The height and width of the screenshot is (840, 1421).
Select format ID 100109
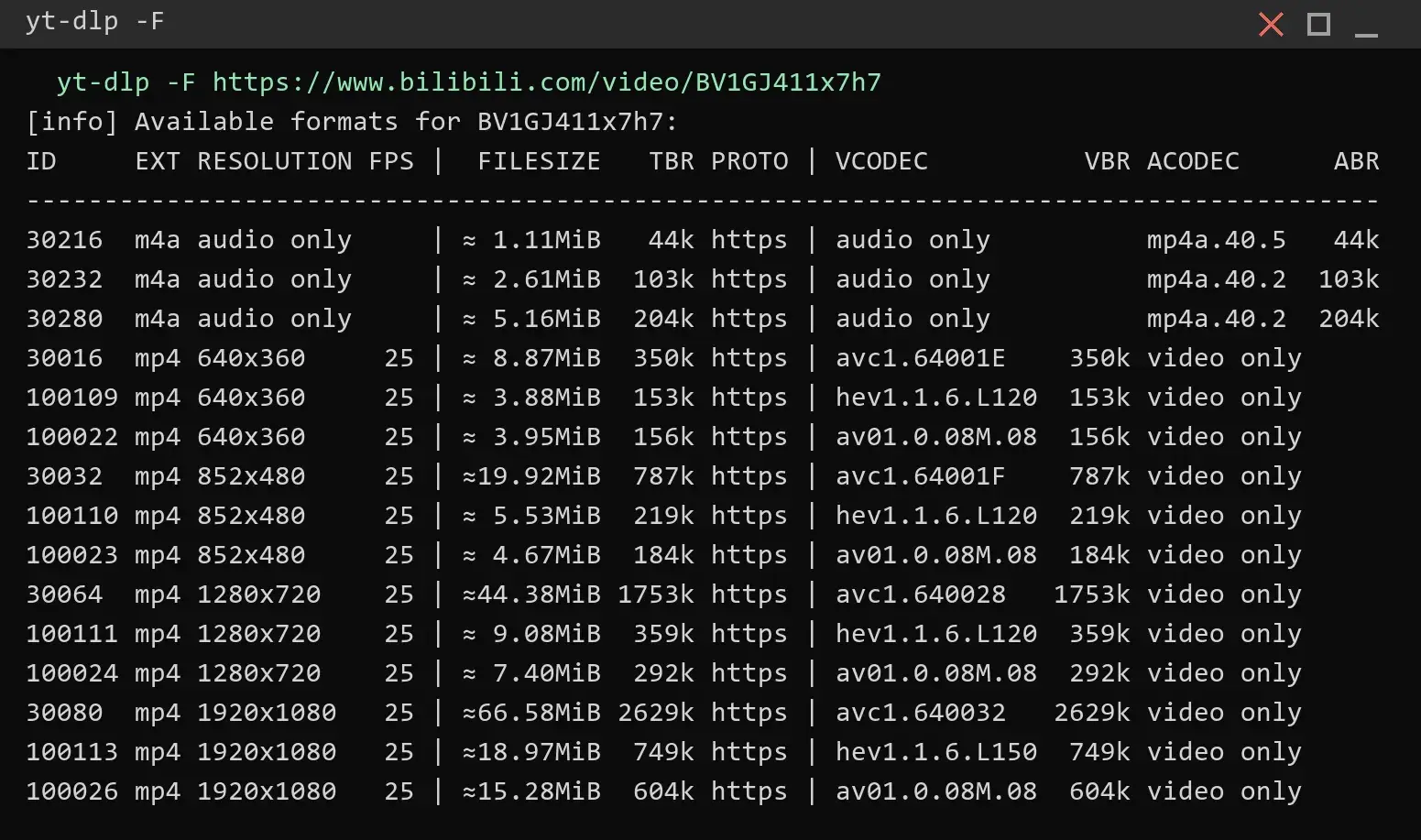click(x=72, y=398)
